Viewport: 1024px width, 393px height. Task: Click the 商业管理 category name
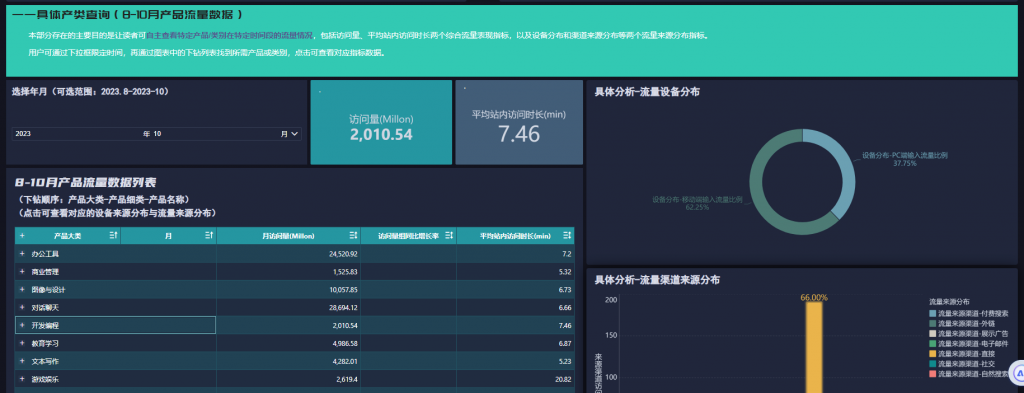[x=45, y=272]
